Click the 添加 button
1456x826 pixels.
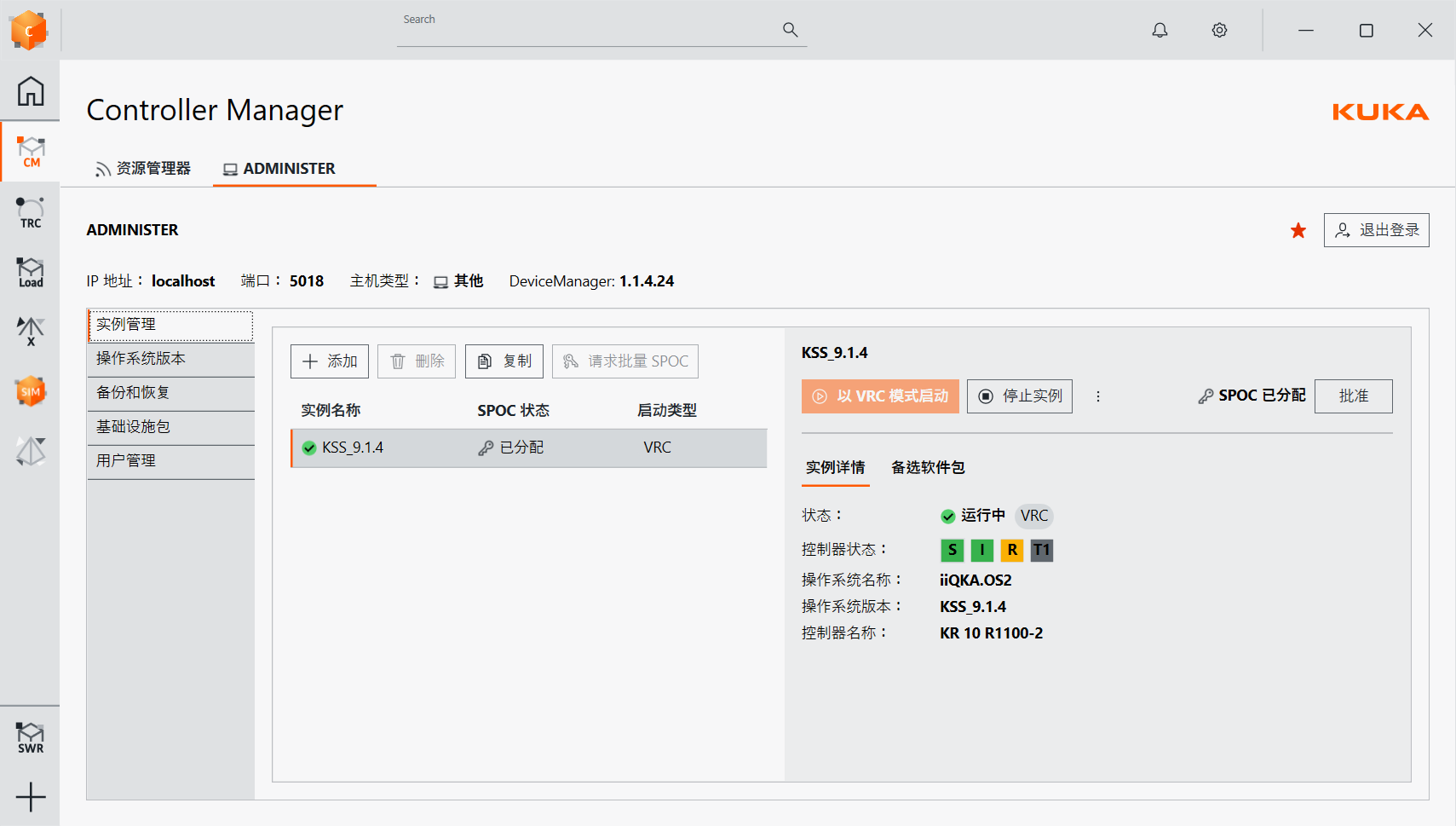(x=330, y=361)
